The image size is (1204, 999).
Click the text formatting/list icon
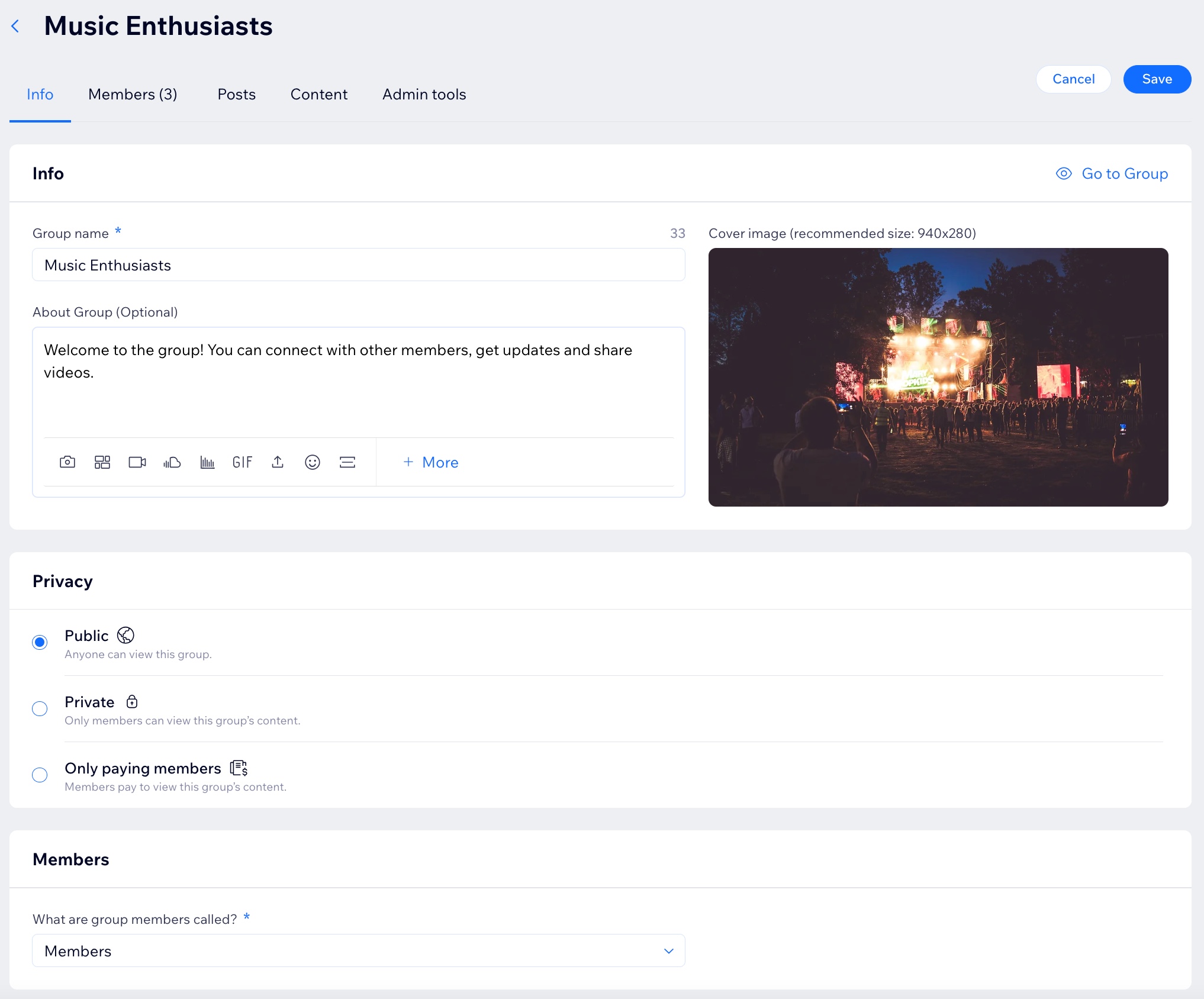pyautogui.click(x=347, y=462)
